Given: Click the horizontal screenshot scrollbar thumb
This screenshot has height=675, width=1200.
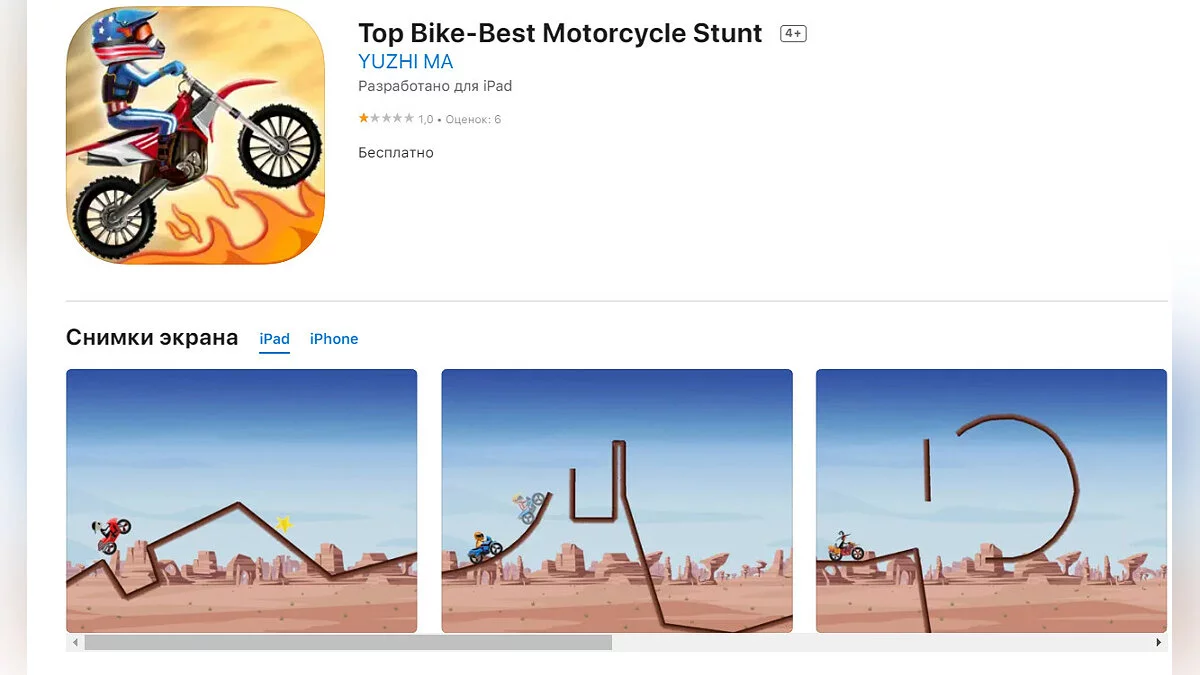Looking at the screenshot, I should [x=348, y=643].
